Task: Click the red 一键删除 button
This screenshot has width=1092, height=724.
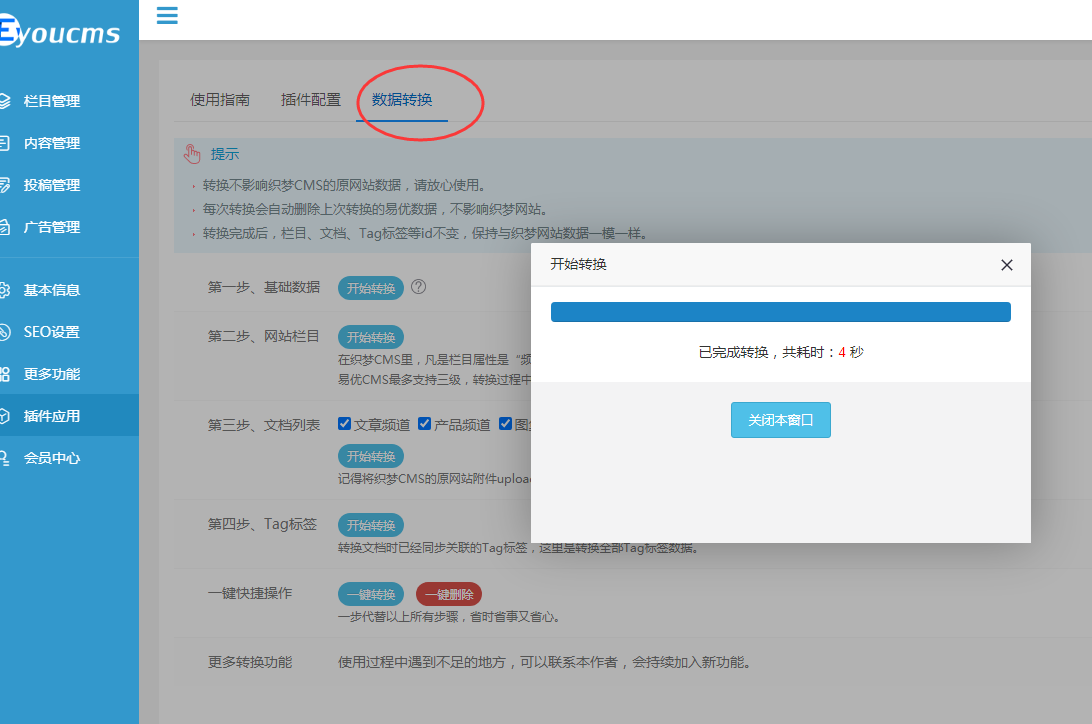Action: click(449, 594)
